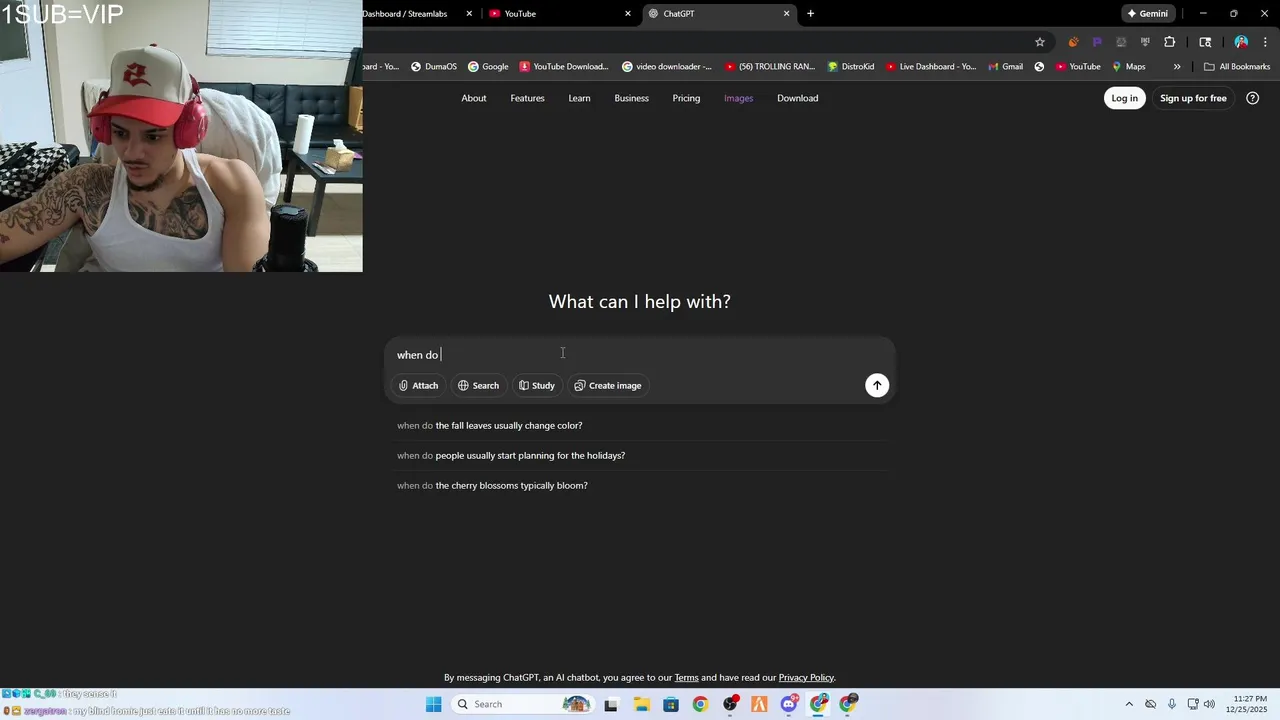Open the DumaOS bookmark
Image resolution: width=1280 pixels, height=720 pixels.
tap(434, 67)
